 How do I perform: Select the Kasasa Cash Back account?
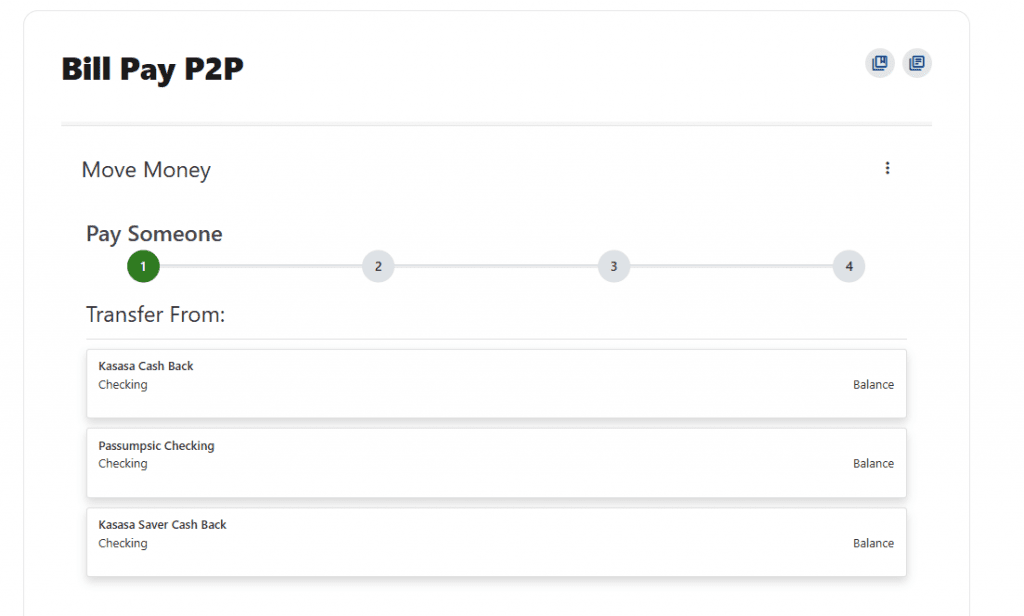pyautogui.click(x=146, y=366)
